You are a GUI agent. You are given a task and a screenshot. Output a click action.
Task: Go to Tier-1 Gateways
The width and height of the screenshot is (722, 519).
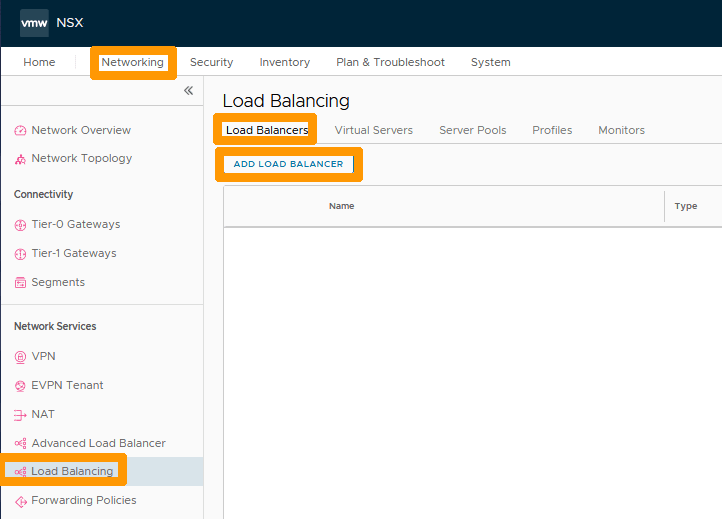[x=74, y=253]
